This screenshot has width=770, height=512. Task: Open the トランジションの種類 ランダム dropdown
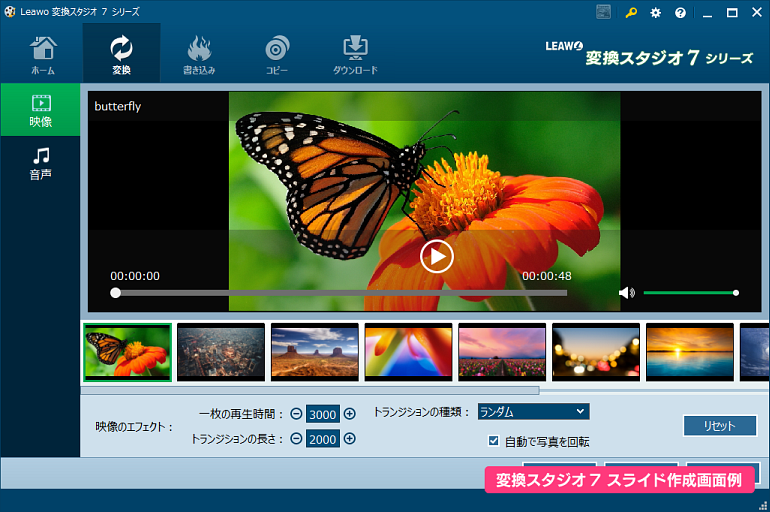pos(533,411)
